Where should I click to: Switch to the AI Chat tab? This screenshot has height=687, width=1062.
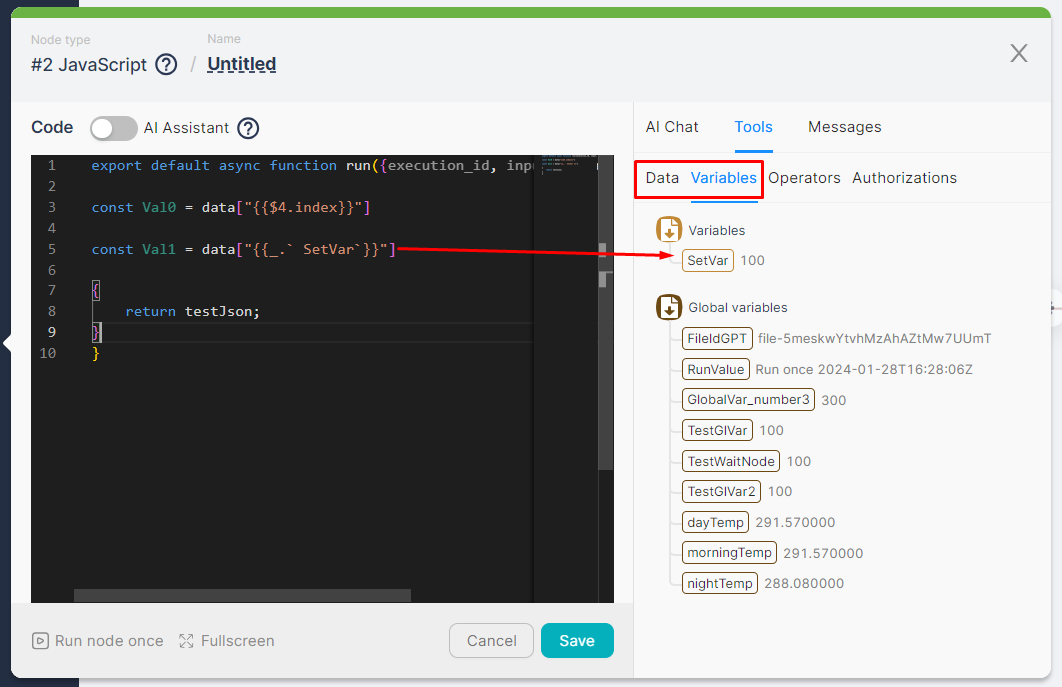click(x=672, y=127)
